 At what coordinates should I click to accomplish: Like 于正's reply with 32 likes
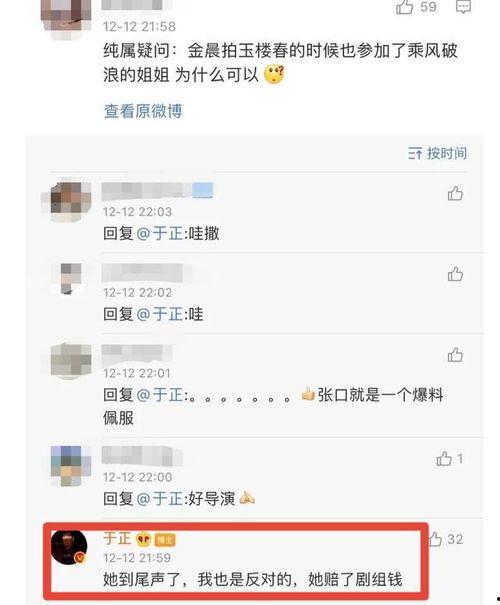(x=435, y=539)
